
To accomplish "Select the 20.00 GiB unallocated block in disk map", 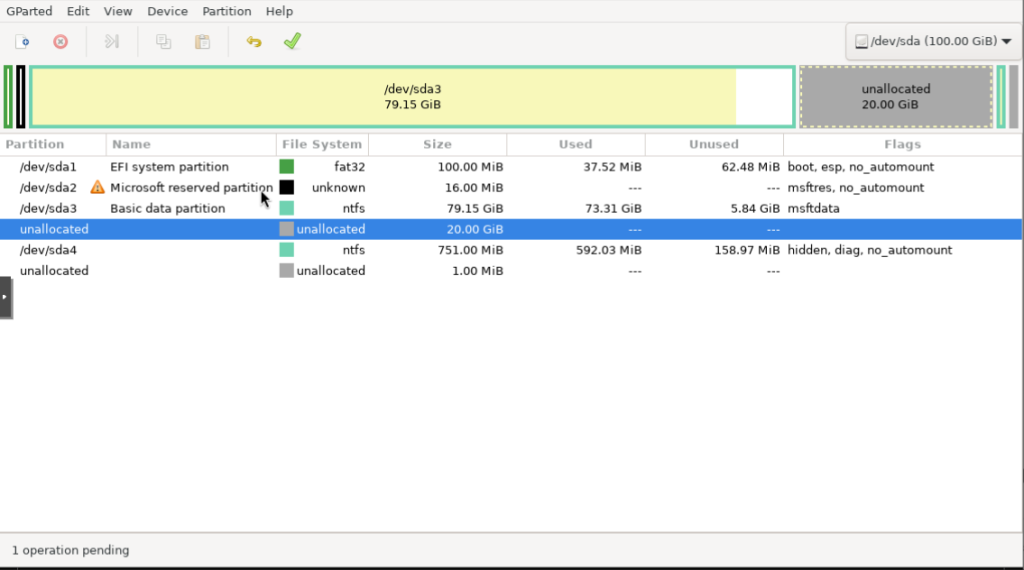I will [895, 97].
